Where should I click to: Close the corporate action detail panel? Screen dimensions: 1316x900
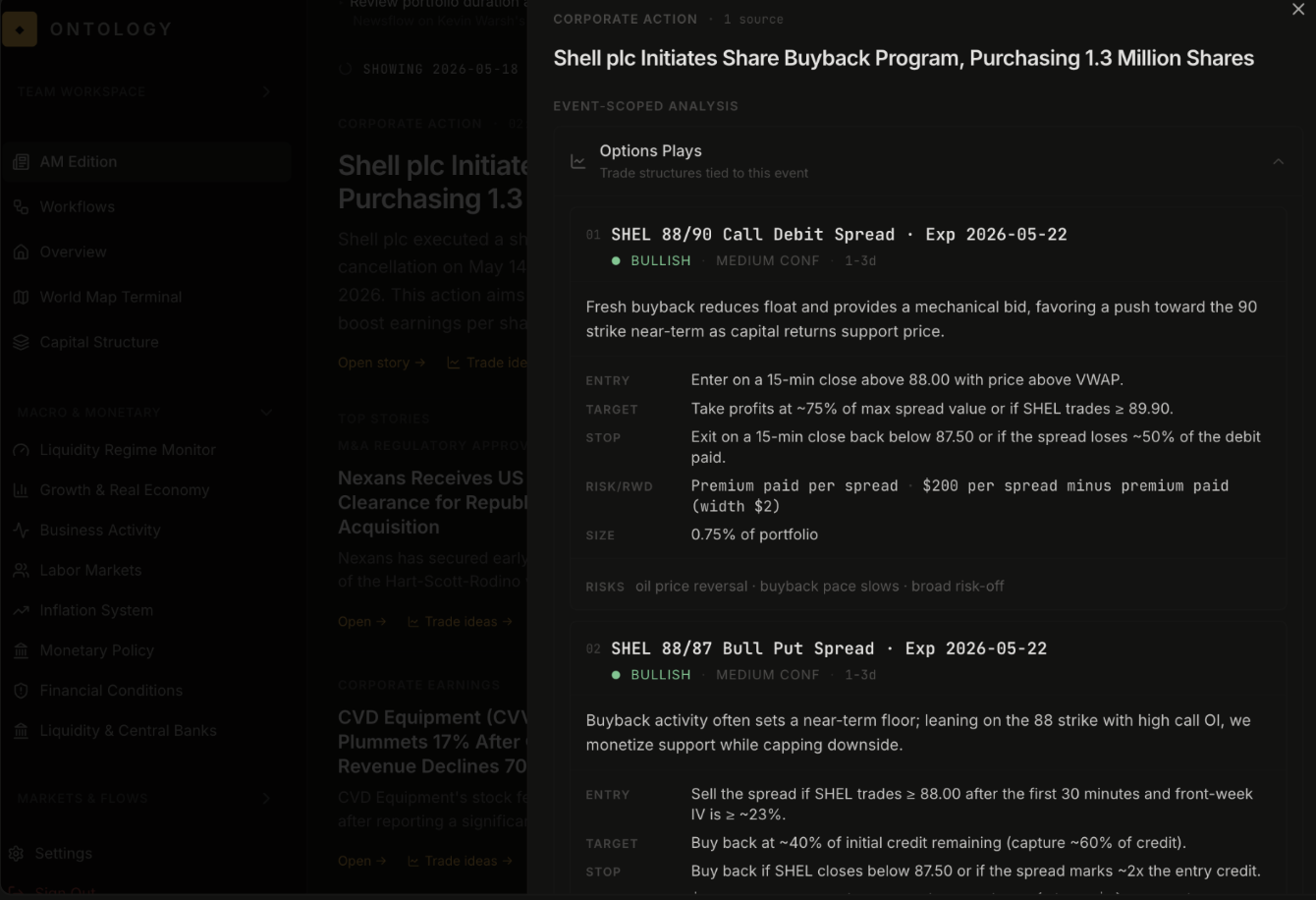coord(1298,9)
